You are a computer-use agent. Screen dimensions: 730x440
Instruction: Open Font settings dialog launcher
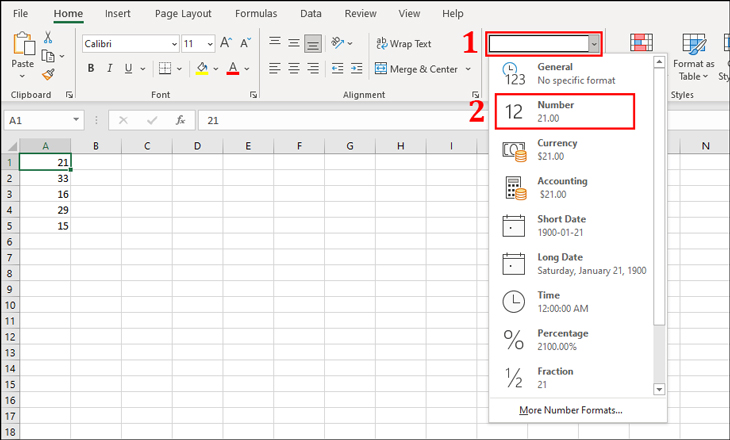253,95
